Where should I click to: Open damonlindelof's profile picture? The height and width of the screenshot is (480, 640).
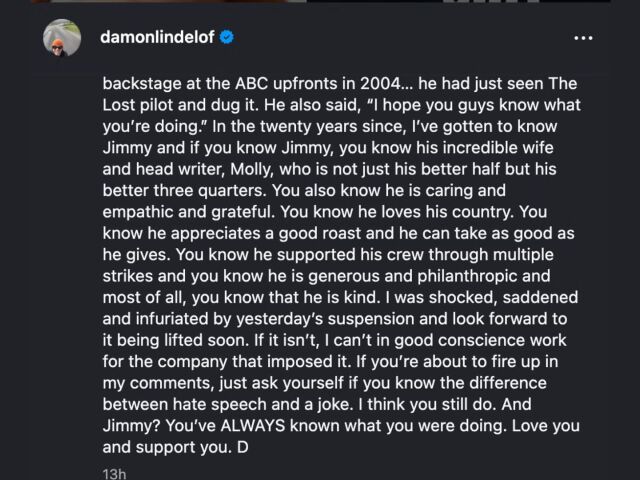click(62, 38)
